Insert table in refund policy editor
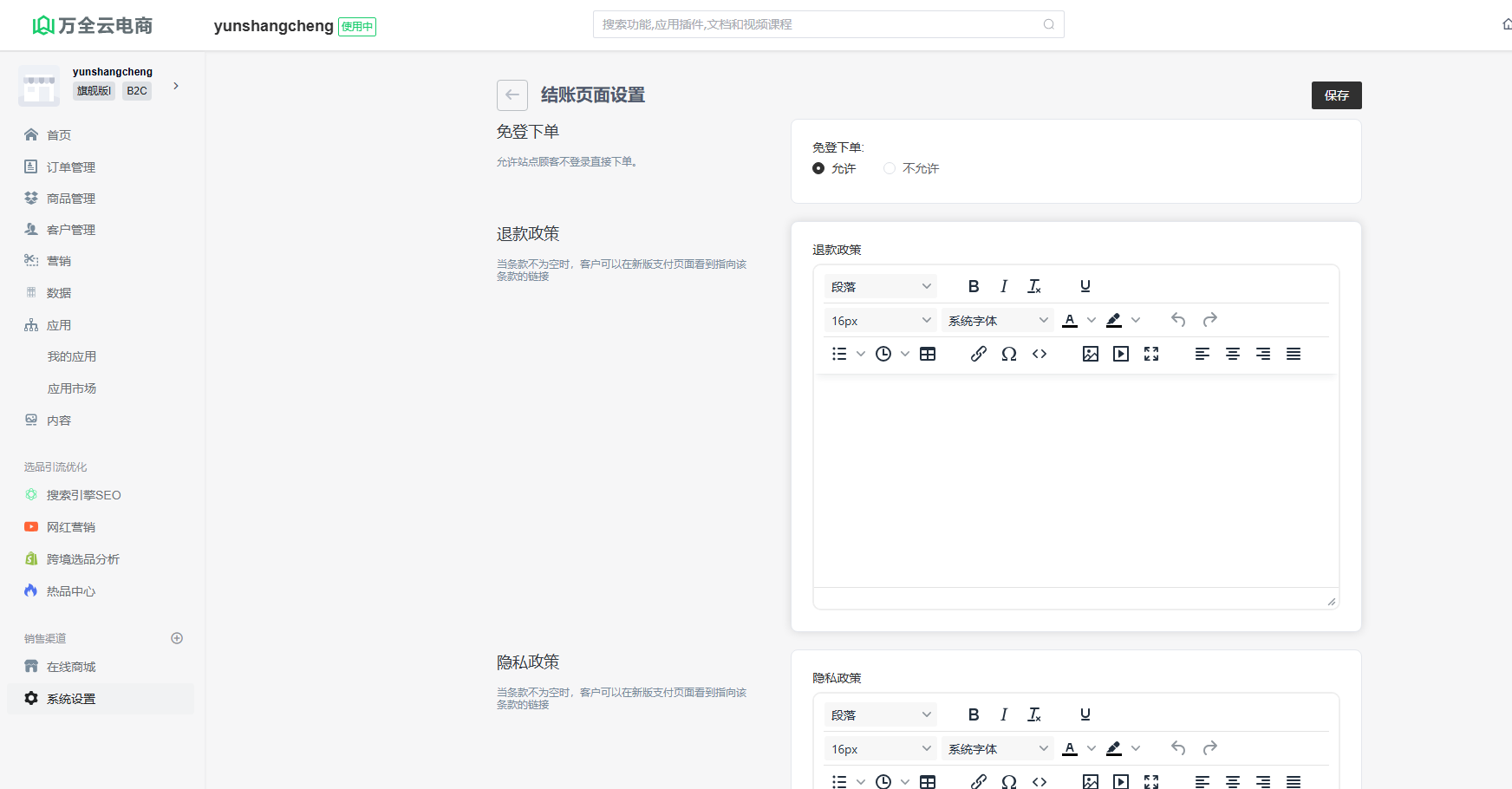 point(928,354)
